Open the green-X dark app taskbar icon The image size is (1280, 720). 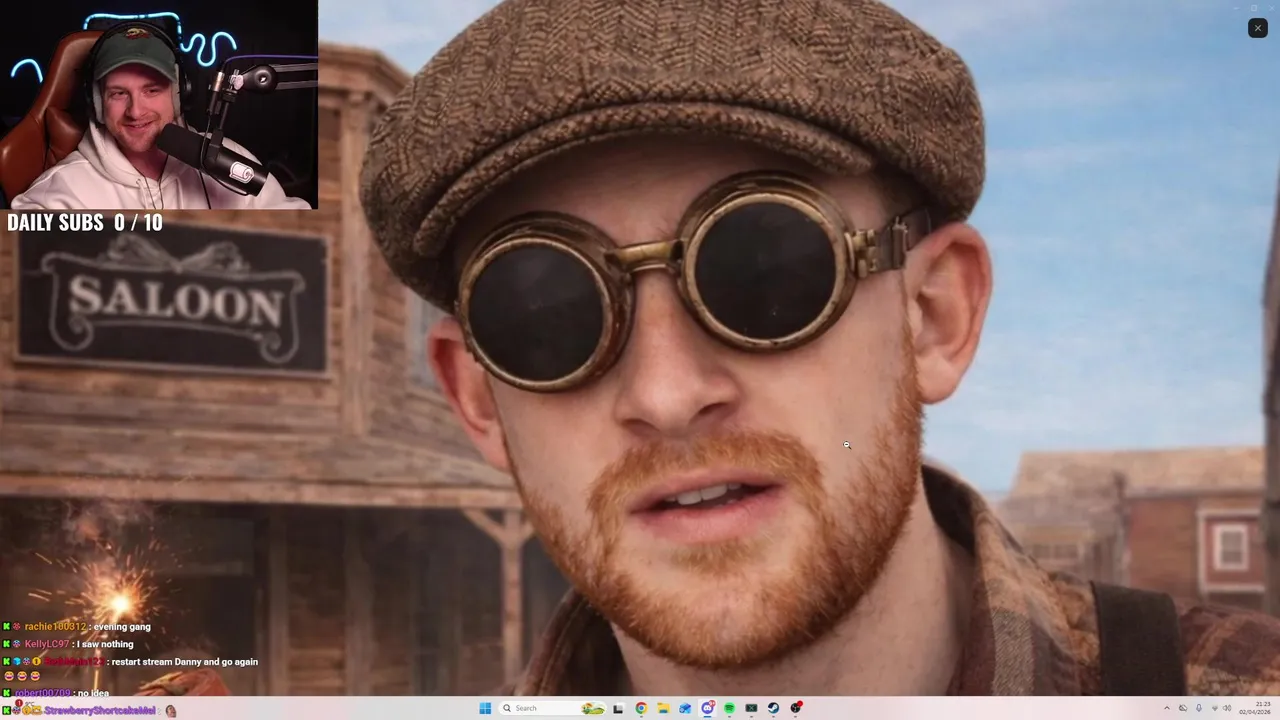[751, 708]
